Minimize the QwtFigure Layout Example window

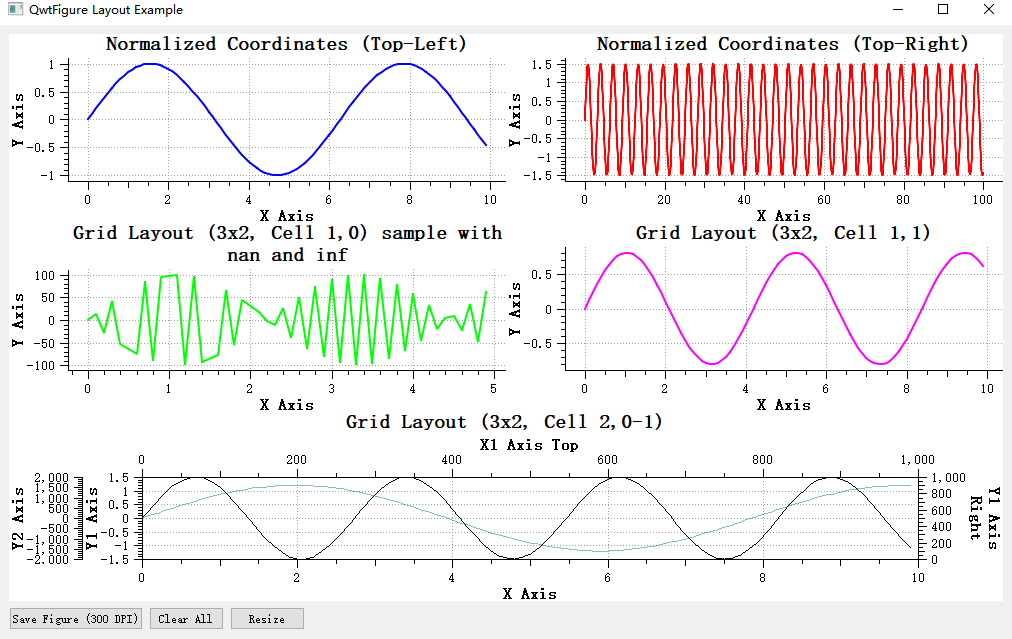(x=897, y=10)
